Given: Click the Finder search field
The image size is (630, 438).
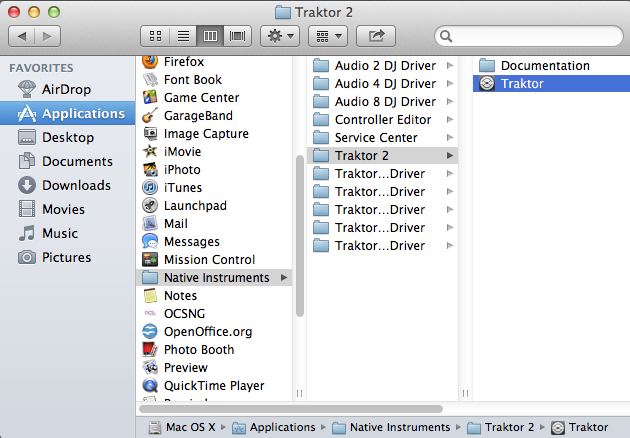Looking at the screenshot, I should [x=528, y=36].
